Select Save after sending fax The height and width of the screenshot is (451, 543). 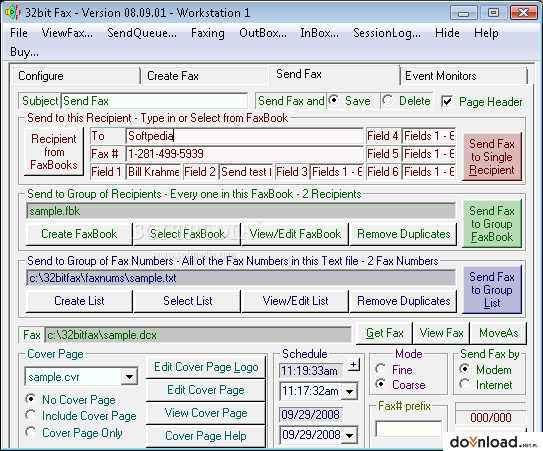point(350,101)
